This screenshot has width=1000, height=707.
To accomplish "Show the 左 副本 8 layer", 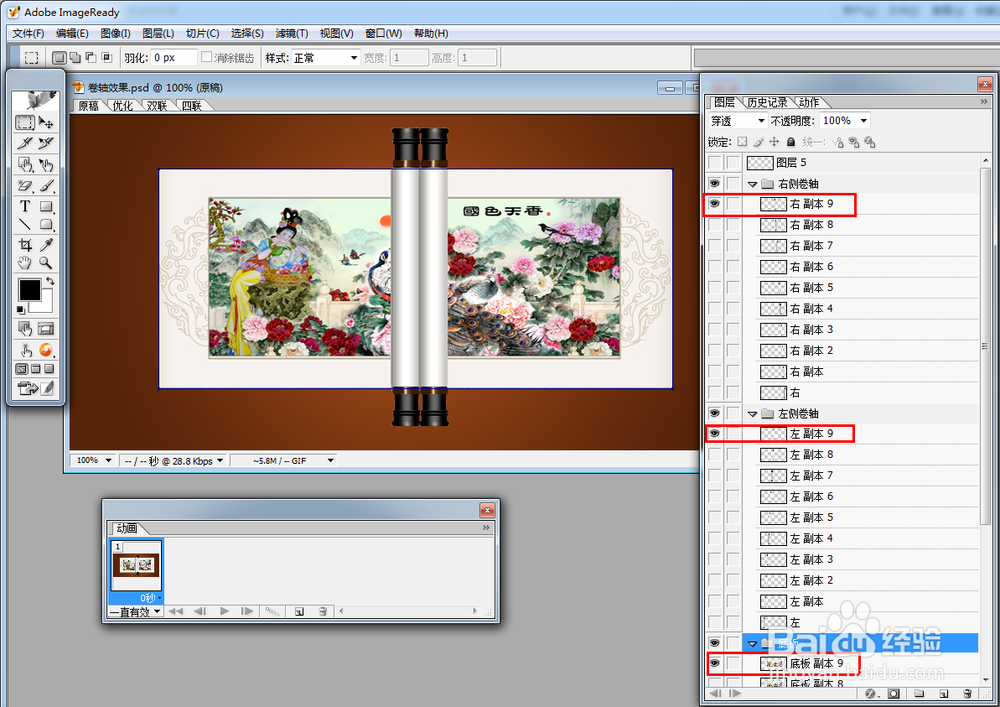I will tap(714, 455).
